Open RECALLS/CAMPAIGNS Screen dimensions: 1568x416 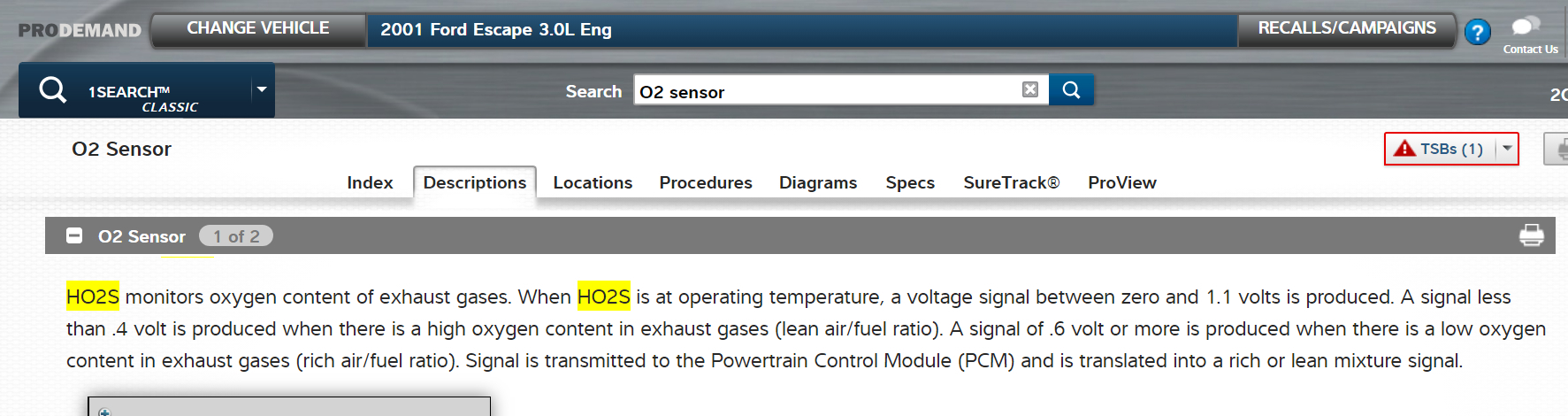coord(1346,28)
